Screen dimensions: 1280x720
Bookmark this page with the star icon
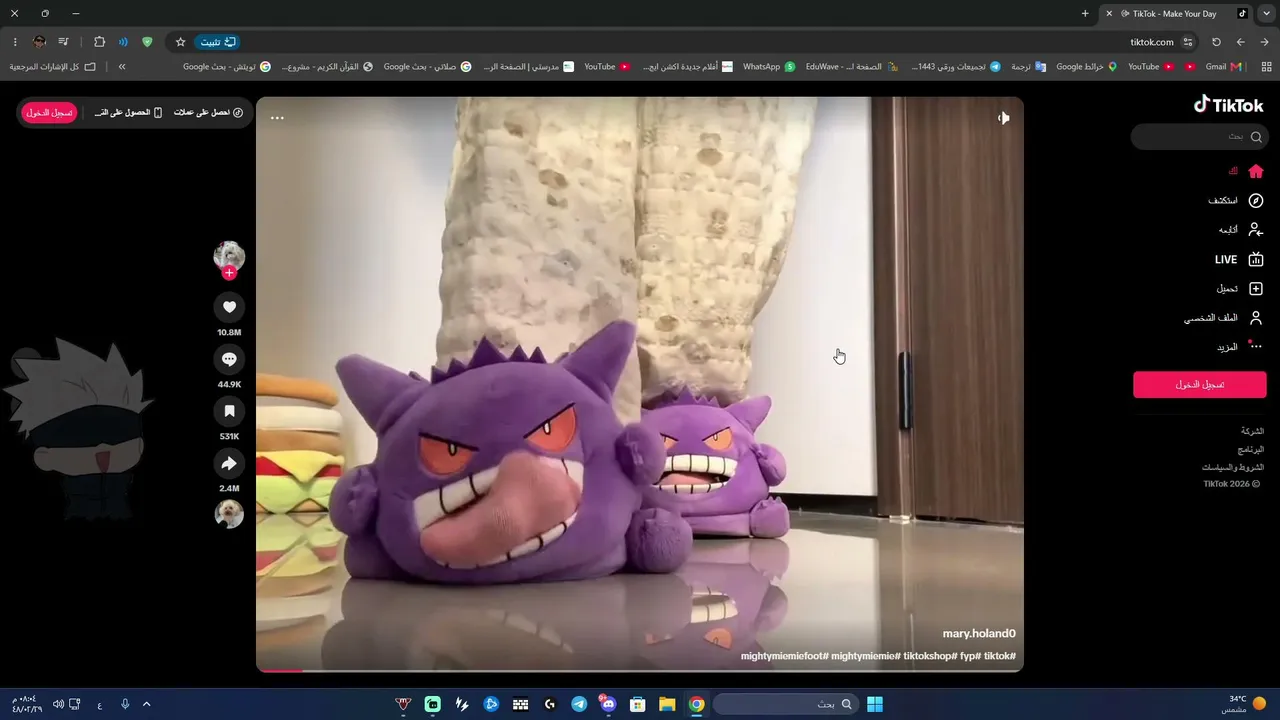180,42
